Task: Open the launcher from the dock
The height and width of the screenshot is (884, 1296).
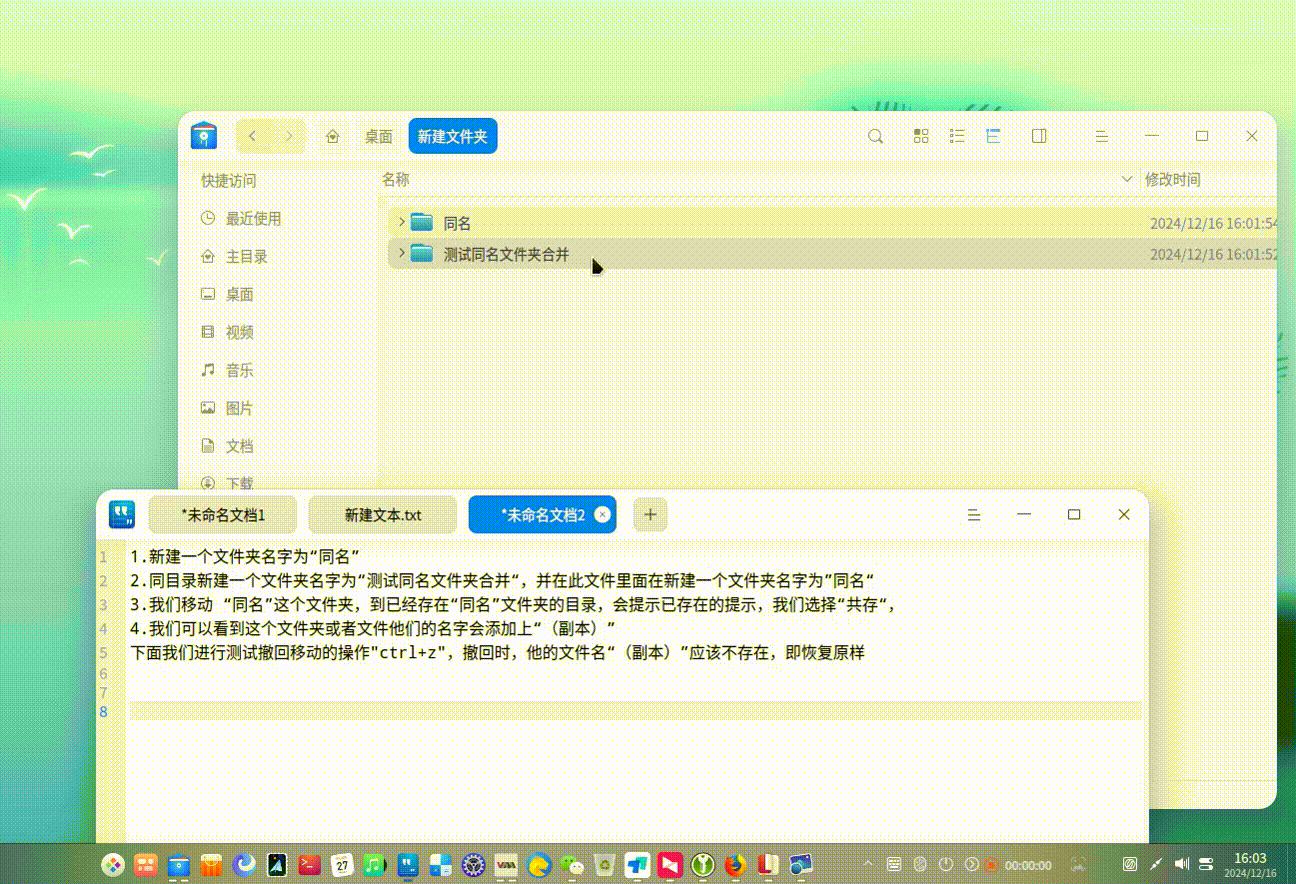Action: [x=113, y=865]
